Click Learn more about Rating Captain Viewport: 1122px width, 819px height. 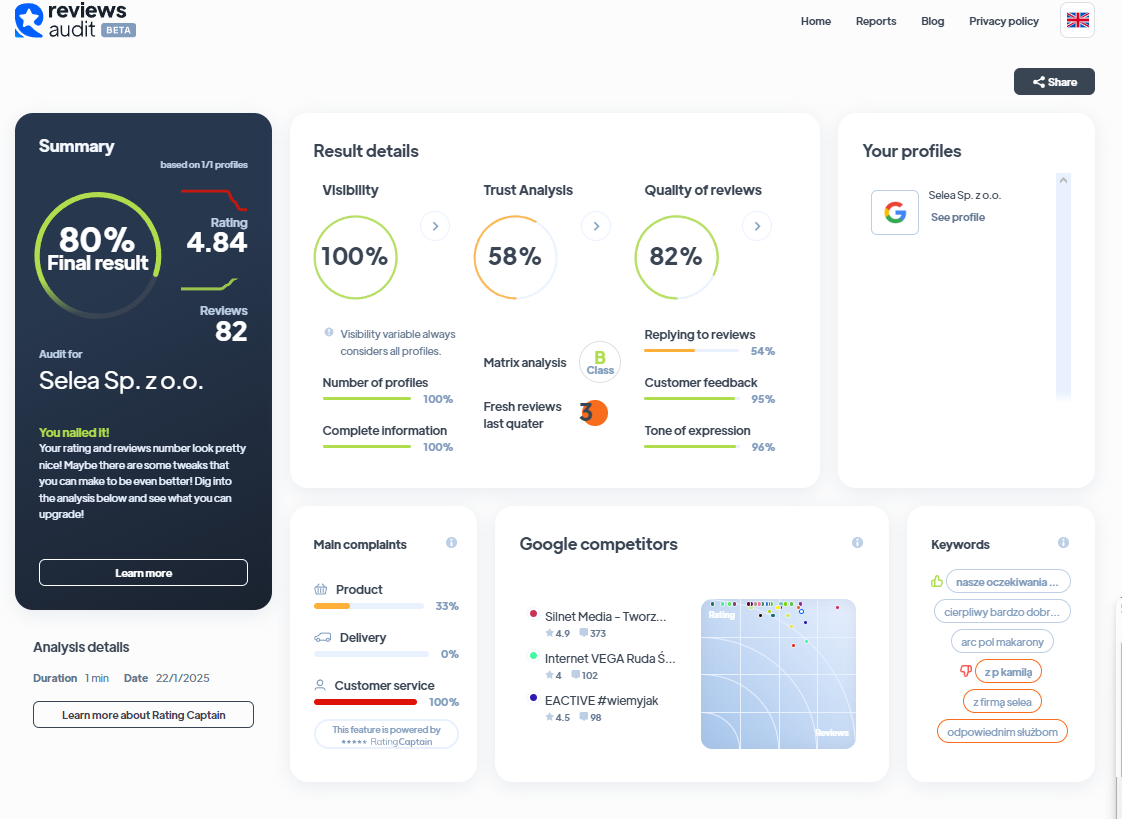click(143, 715)
